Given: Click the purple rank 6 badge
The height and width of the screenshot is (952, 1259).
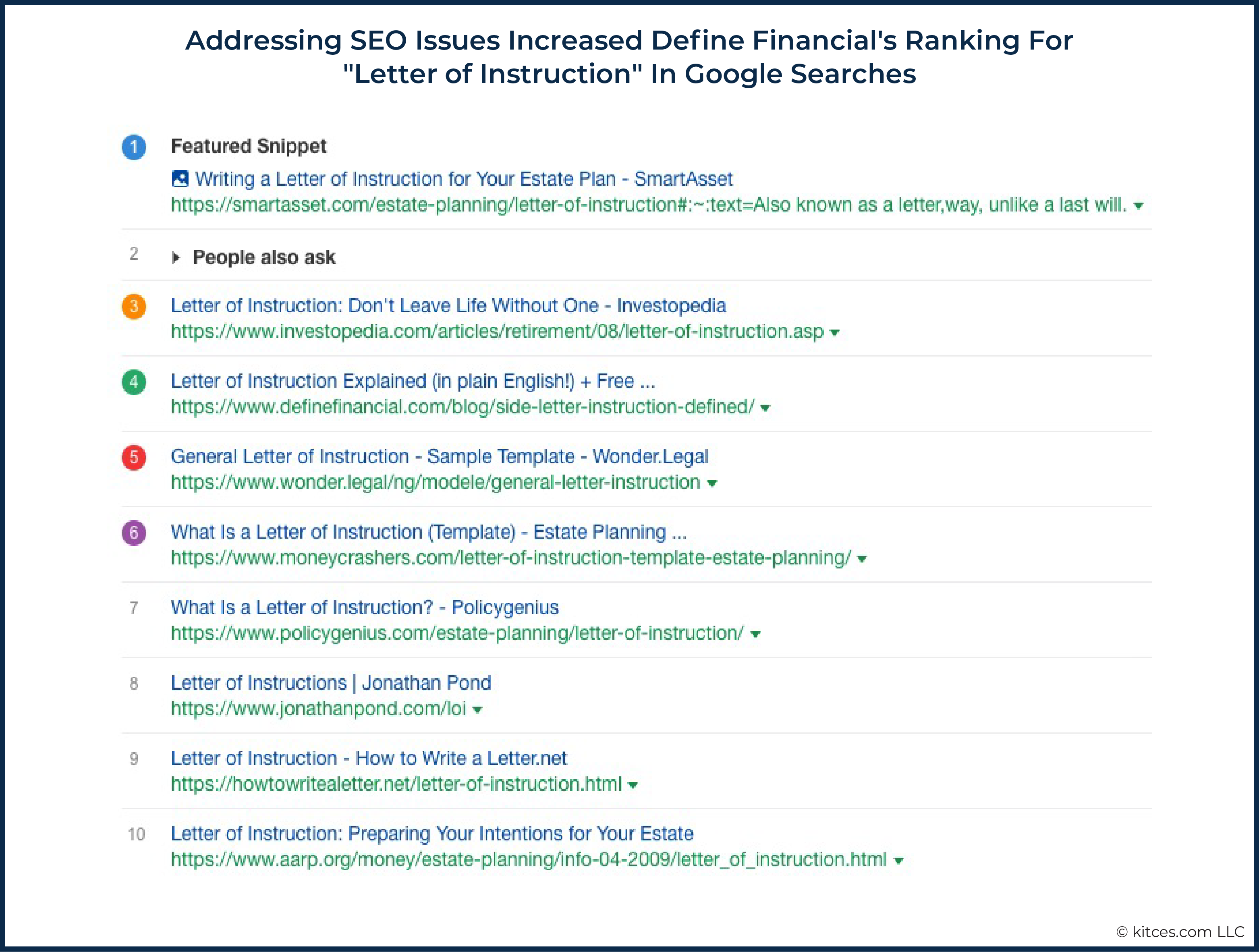Looking at the screenshot, I should coord(134,533).
